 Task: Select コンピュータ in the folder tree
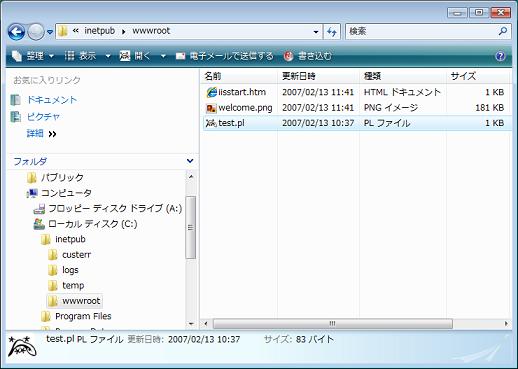66,193
